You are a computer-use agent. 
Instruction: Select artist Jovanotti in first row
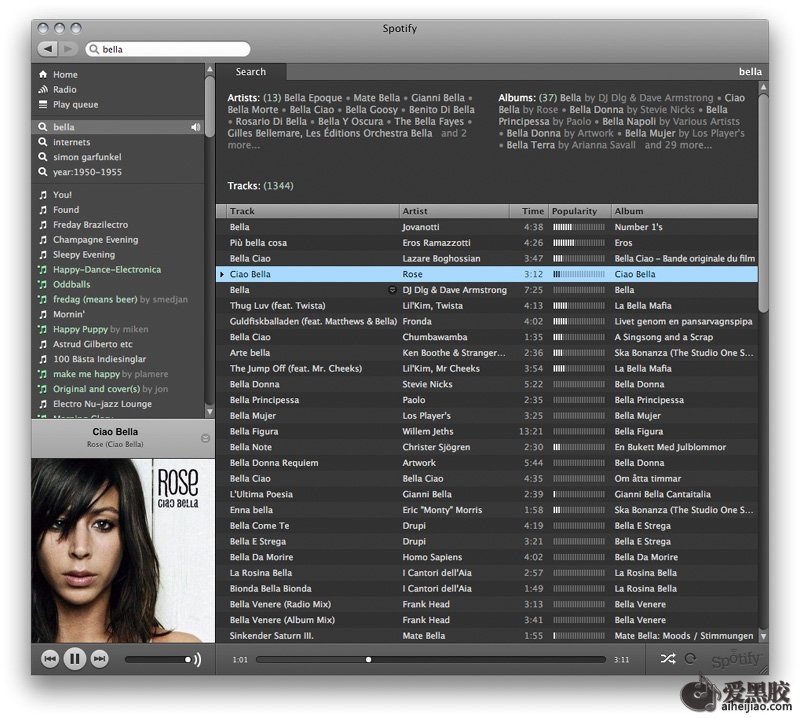tap(420, 227)
